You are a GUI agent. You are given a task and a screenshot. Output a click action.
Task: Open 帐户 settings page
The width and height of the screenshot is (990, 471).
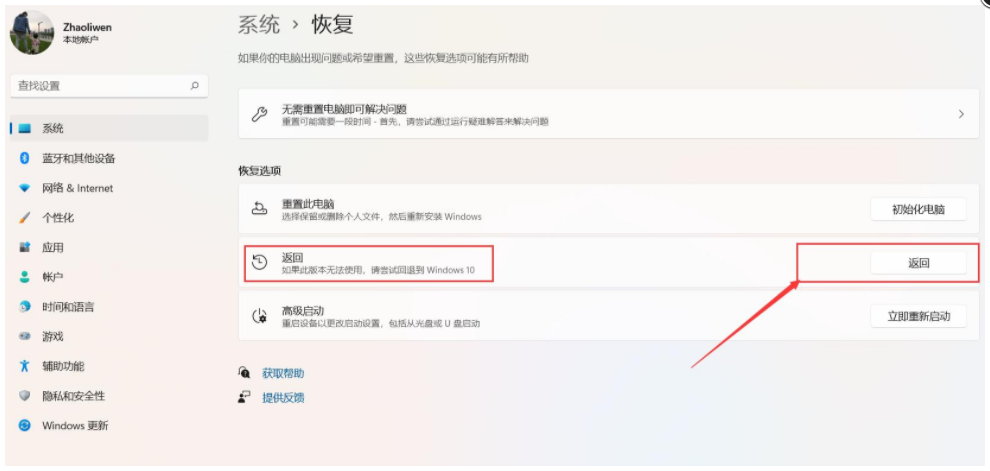coord(53,277)
